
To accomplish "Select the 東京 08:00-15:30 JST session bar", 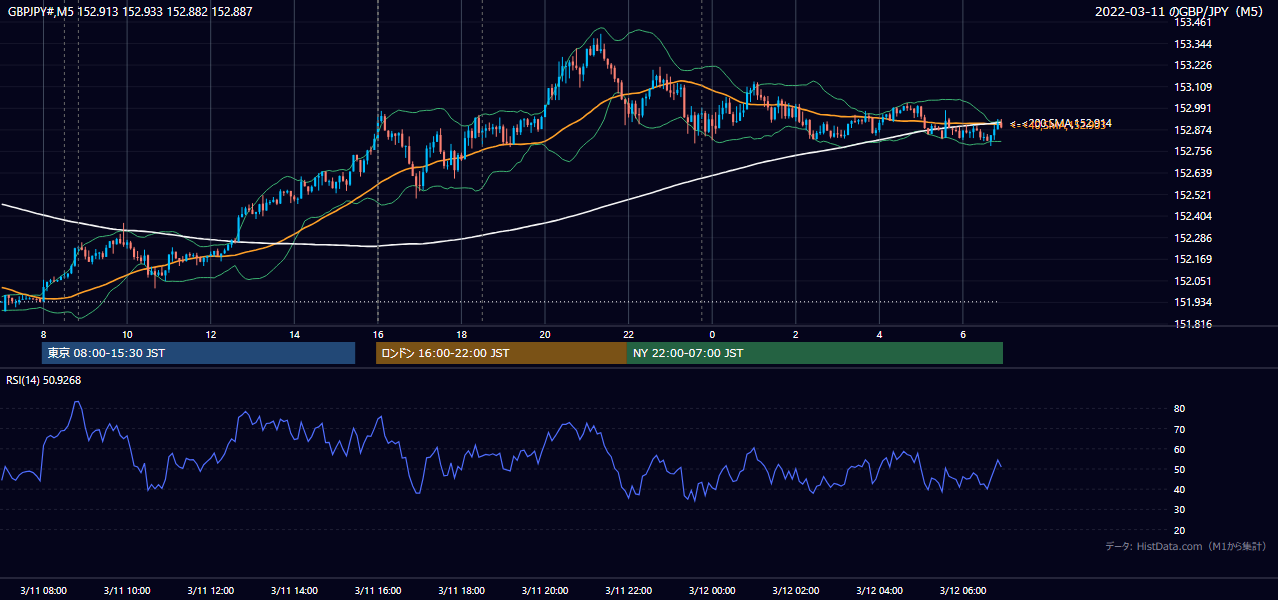I will click(198, 353).
